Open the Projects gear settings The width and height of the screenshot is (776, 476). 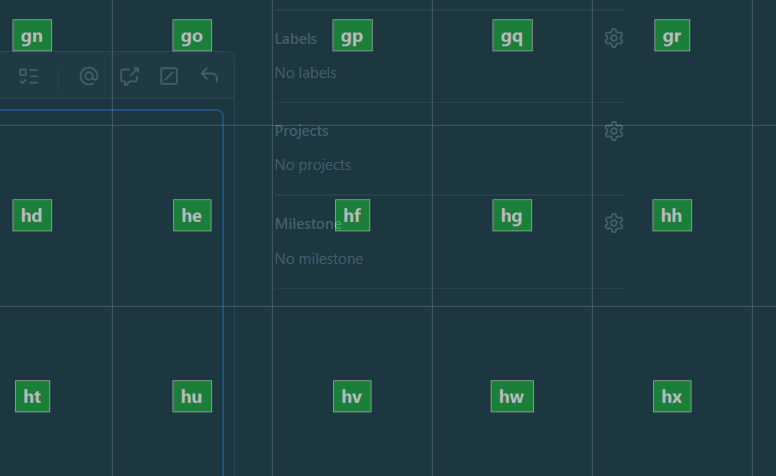(x=614, y=131)
